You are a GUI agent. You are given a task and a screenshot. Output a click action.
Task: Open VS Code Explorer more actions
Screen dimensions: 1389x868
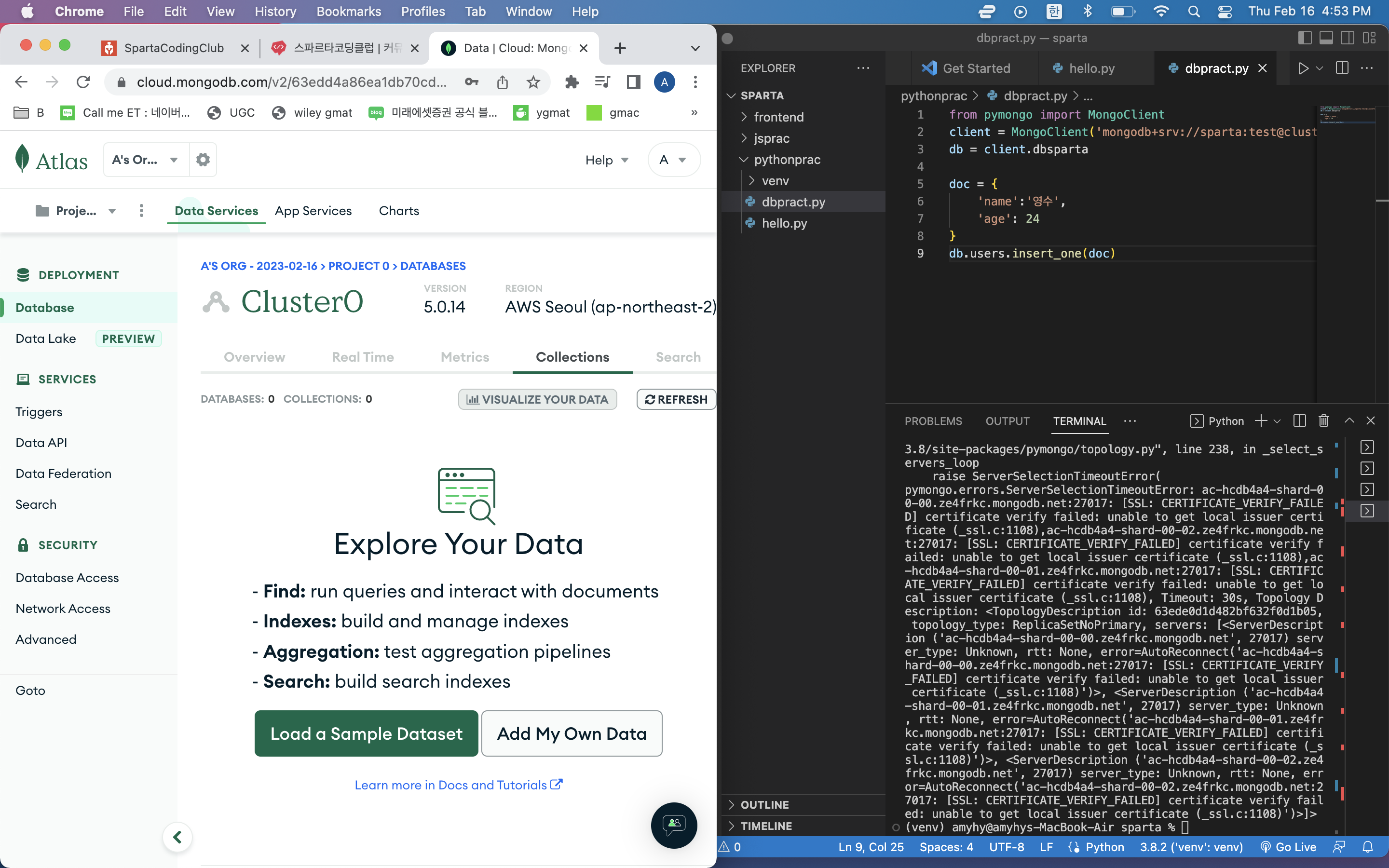pos(863,68)
